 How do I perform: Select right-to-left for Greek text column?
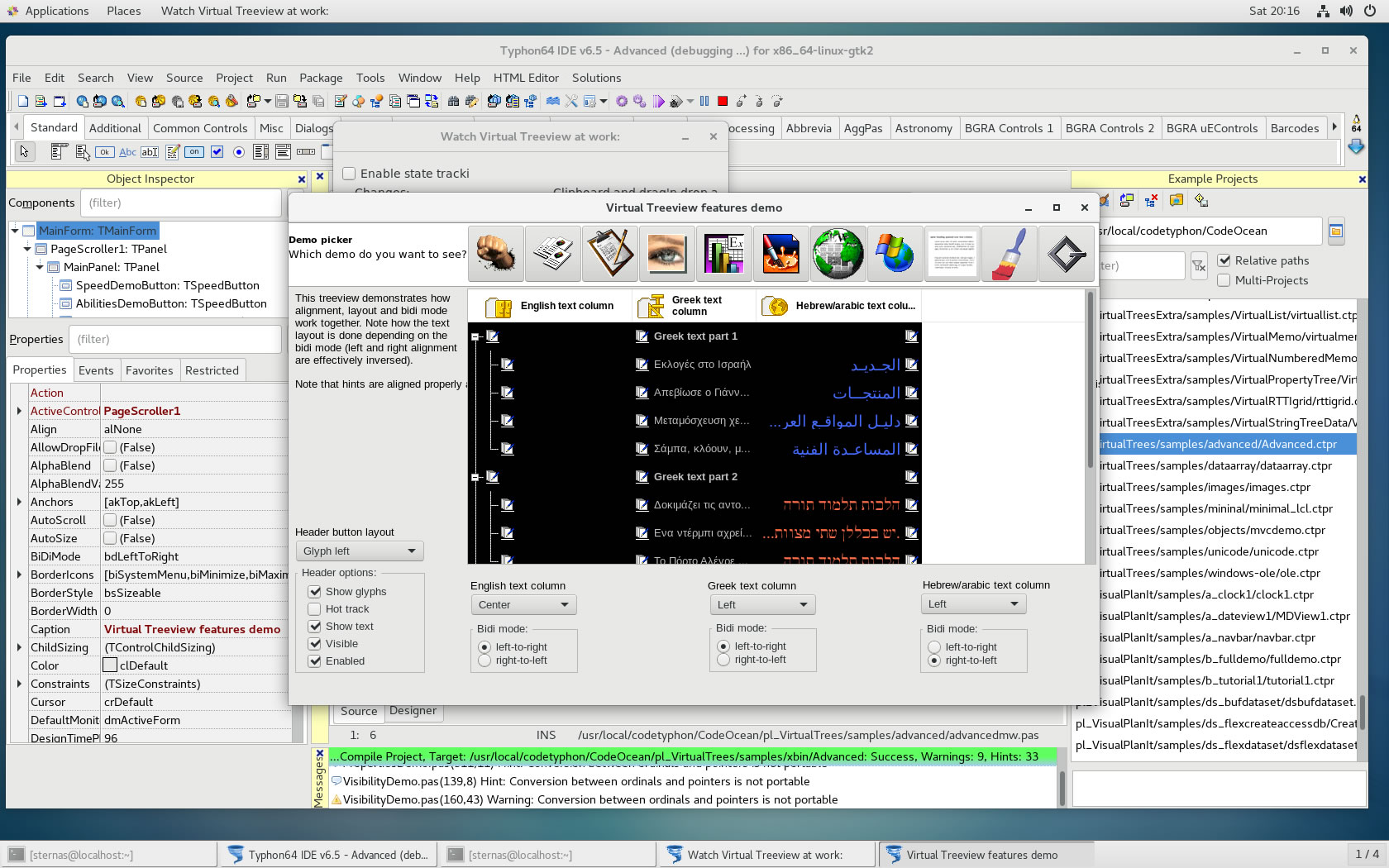click(723, 660)
